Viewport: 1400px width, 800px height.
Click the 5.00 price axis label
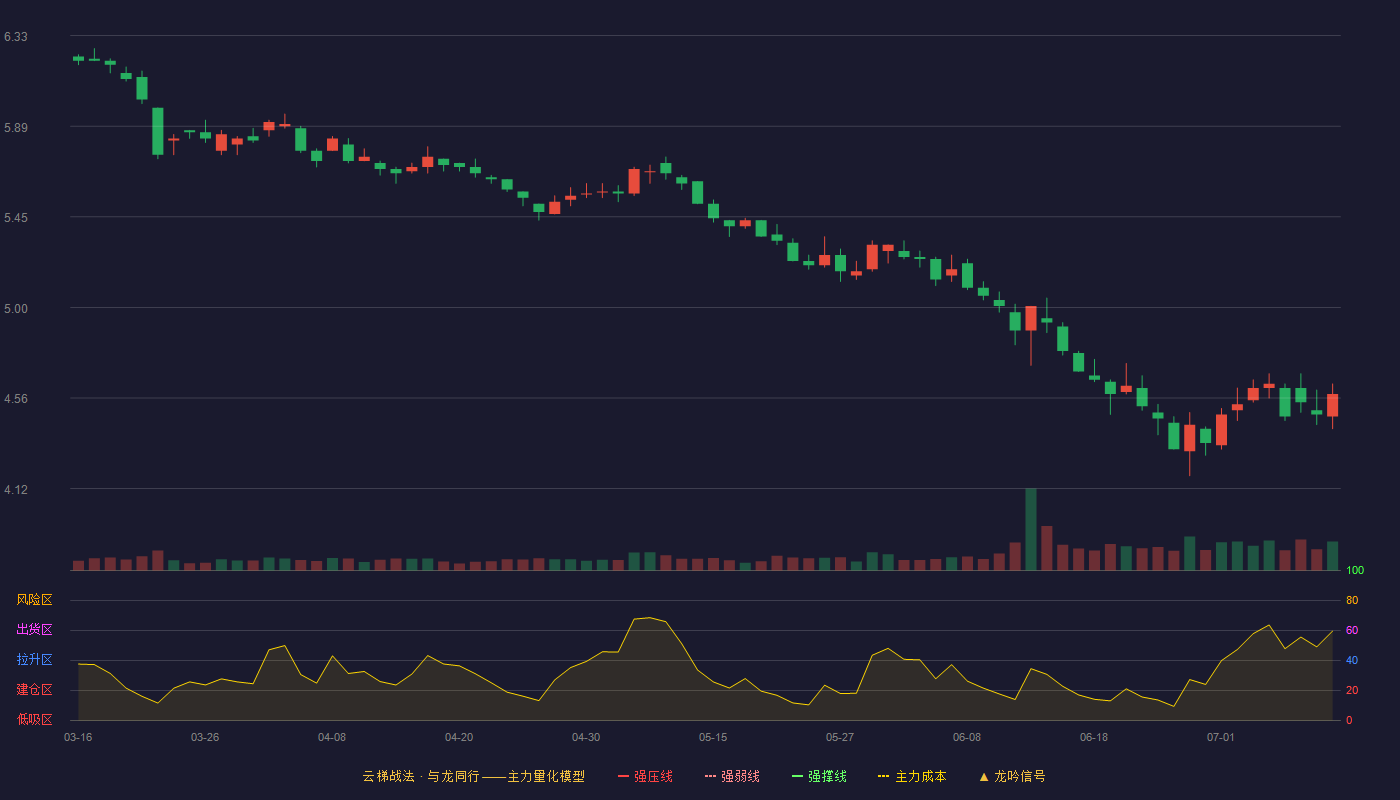16,309
